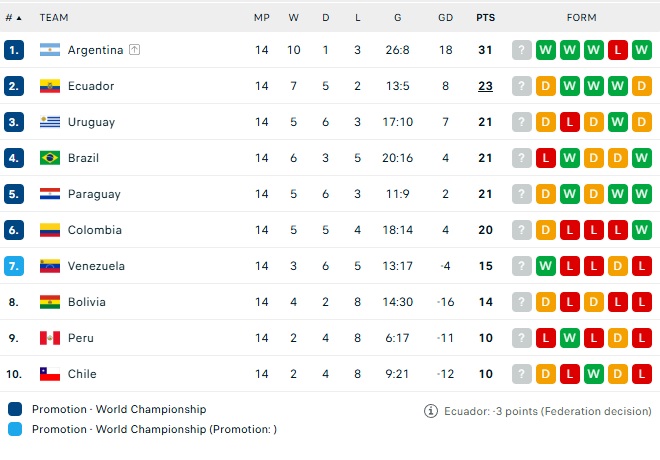Sort standings by PTS column header
660x460 pixels.
coord(485,18)
